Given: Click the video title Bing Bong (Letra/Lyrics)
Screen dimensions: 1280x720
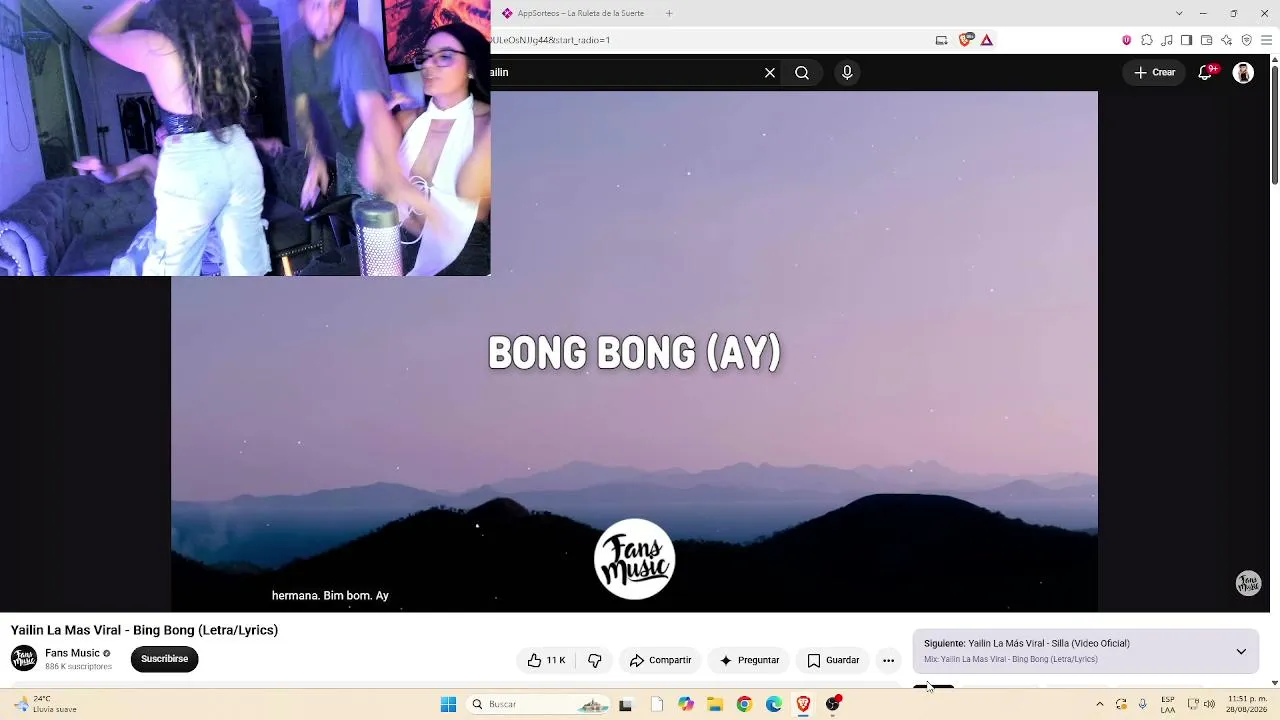Looking at the screenshot, I should tap(144, 630).
